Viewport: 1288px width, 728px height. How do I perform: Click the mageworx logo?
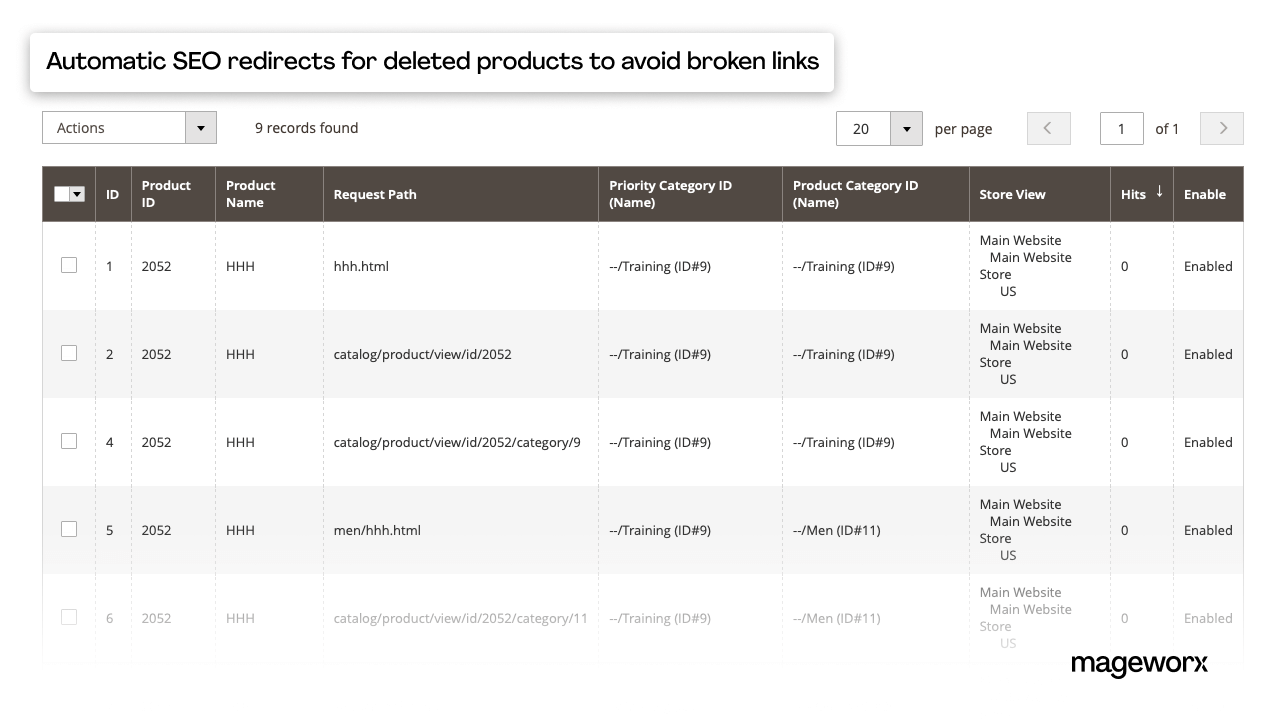[1139, 664]
